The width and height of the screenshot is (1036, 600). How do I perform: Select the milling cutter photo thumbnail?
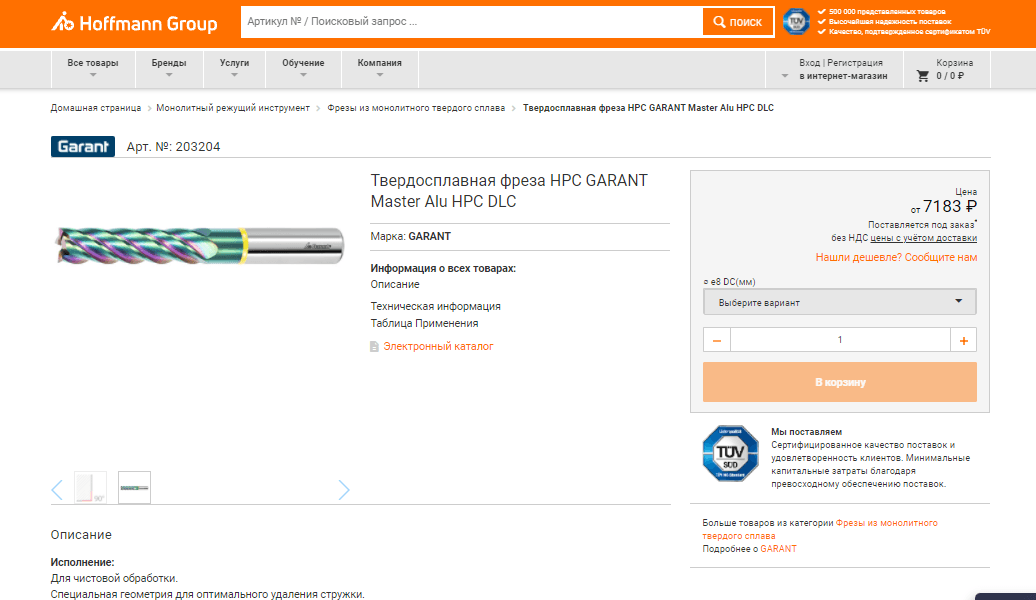pos(135,488)
